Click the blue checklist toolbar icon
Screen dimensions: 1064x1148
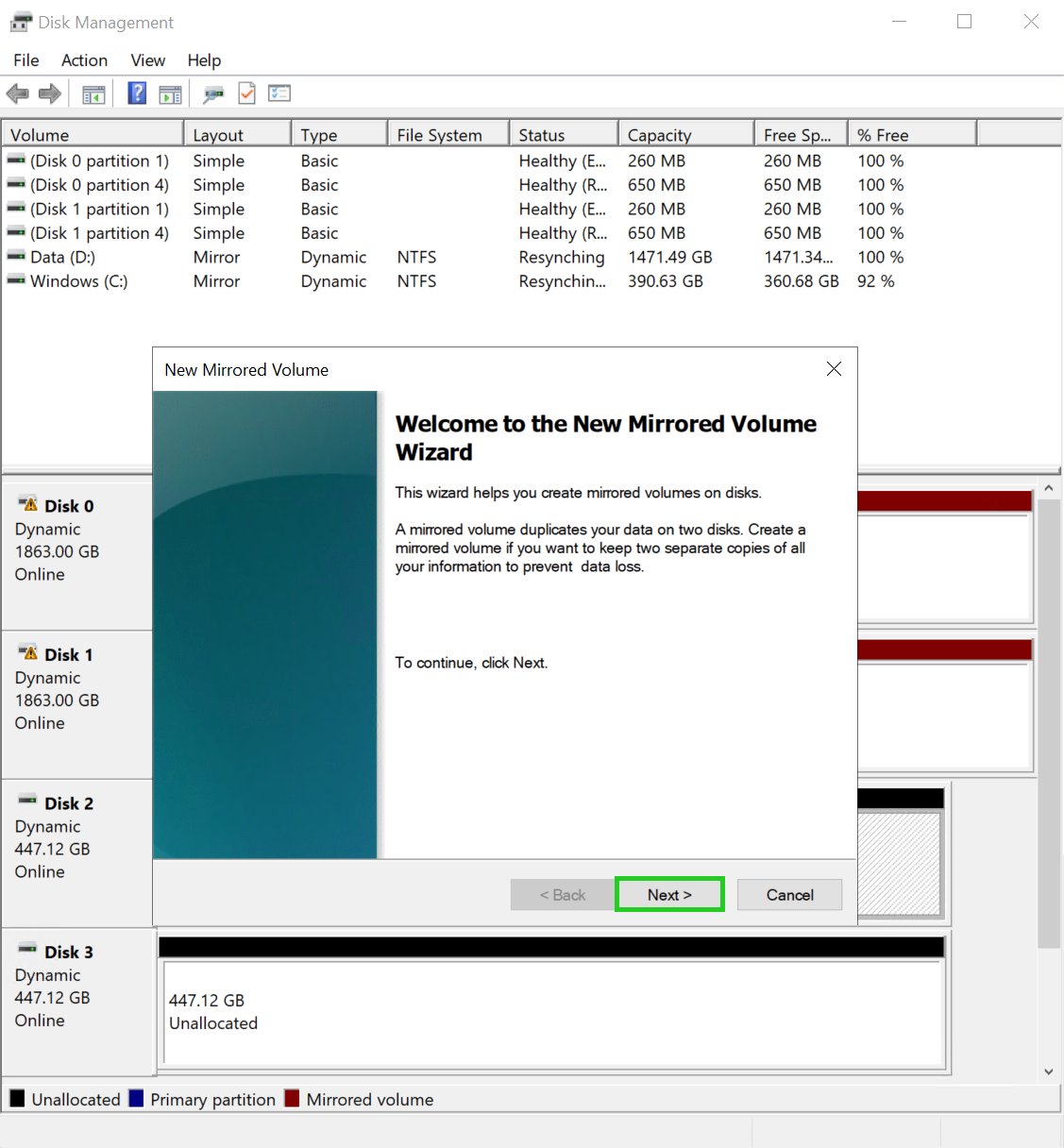point(279,93)
